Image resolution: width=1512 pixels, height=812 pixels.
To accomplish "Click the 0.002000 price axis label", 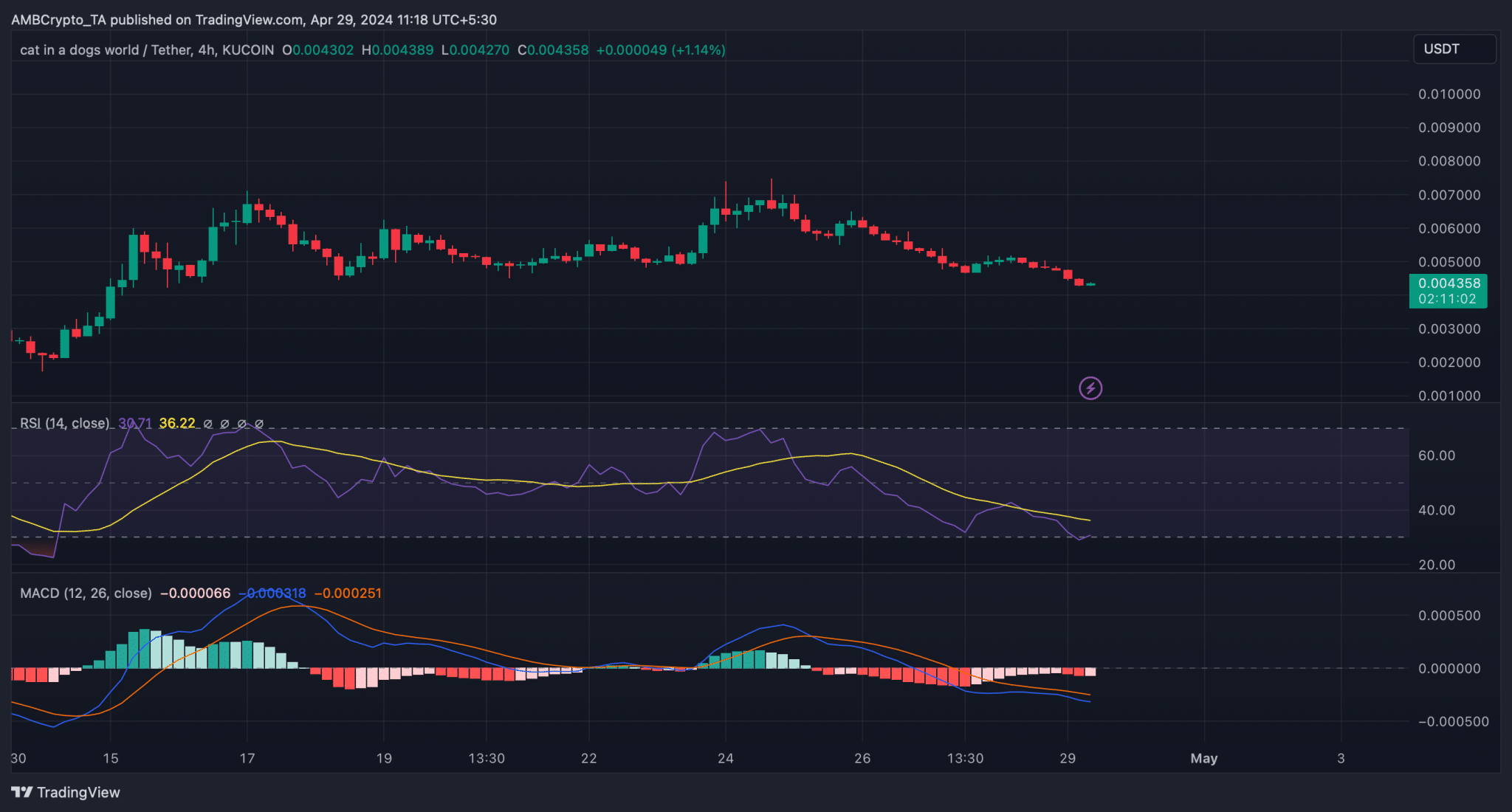I will tap(1449, 362).
